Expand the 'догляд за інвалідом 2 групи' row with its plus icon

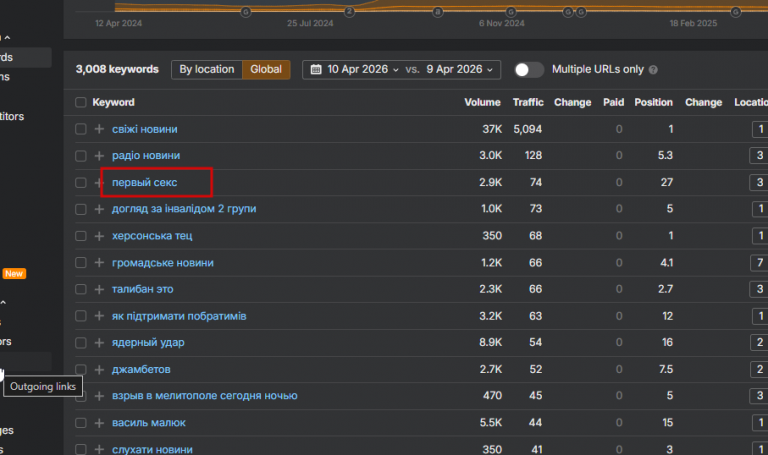99,209
